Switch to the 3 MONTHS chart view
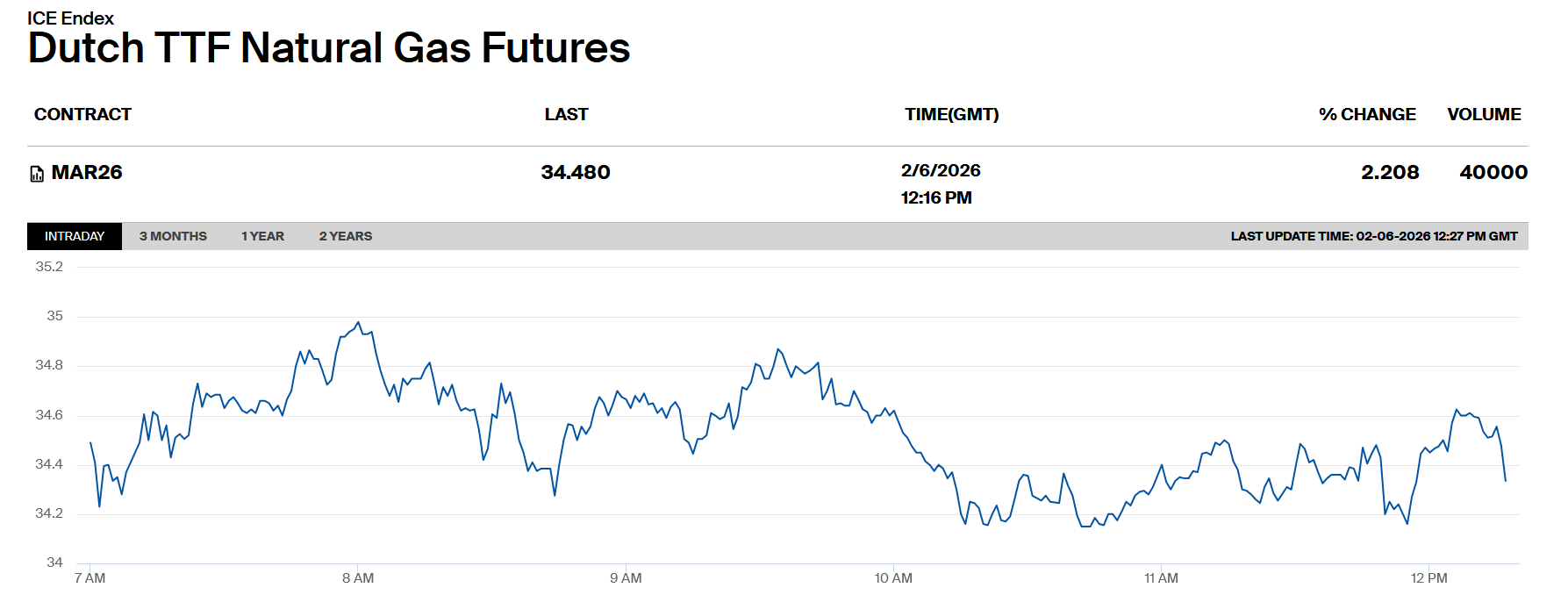Screen dimensions: 1568x595 click(173, 236)
